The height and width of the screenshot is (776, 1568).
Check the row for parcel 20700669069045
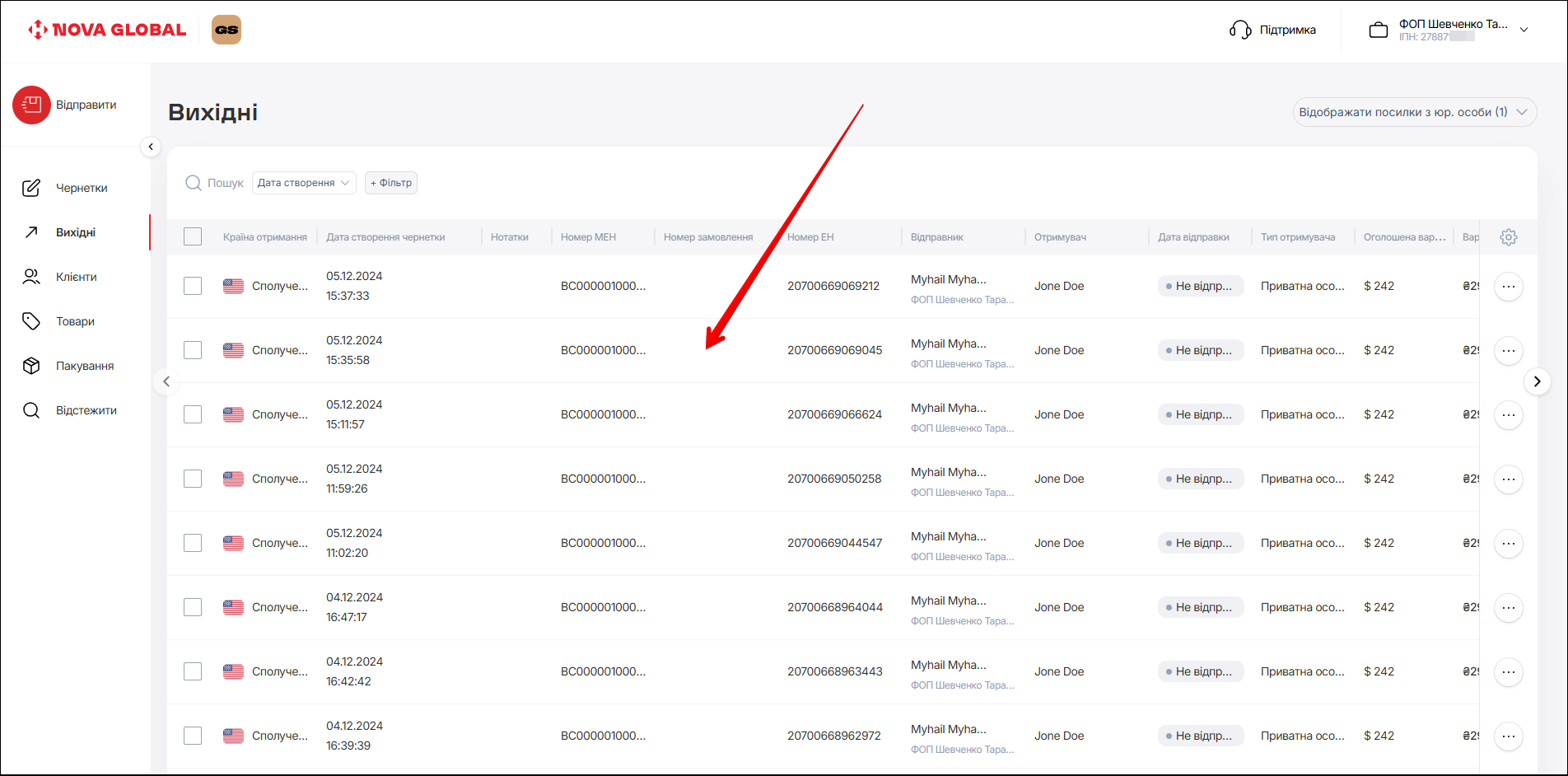point(193,351)
